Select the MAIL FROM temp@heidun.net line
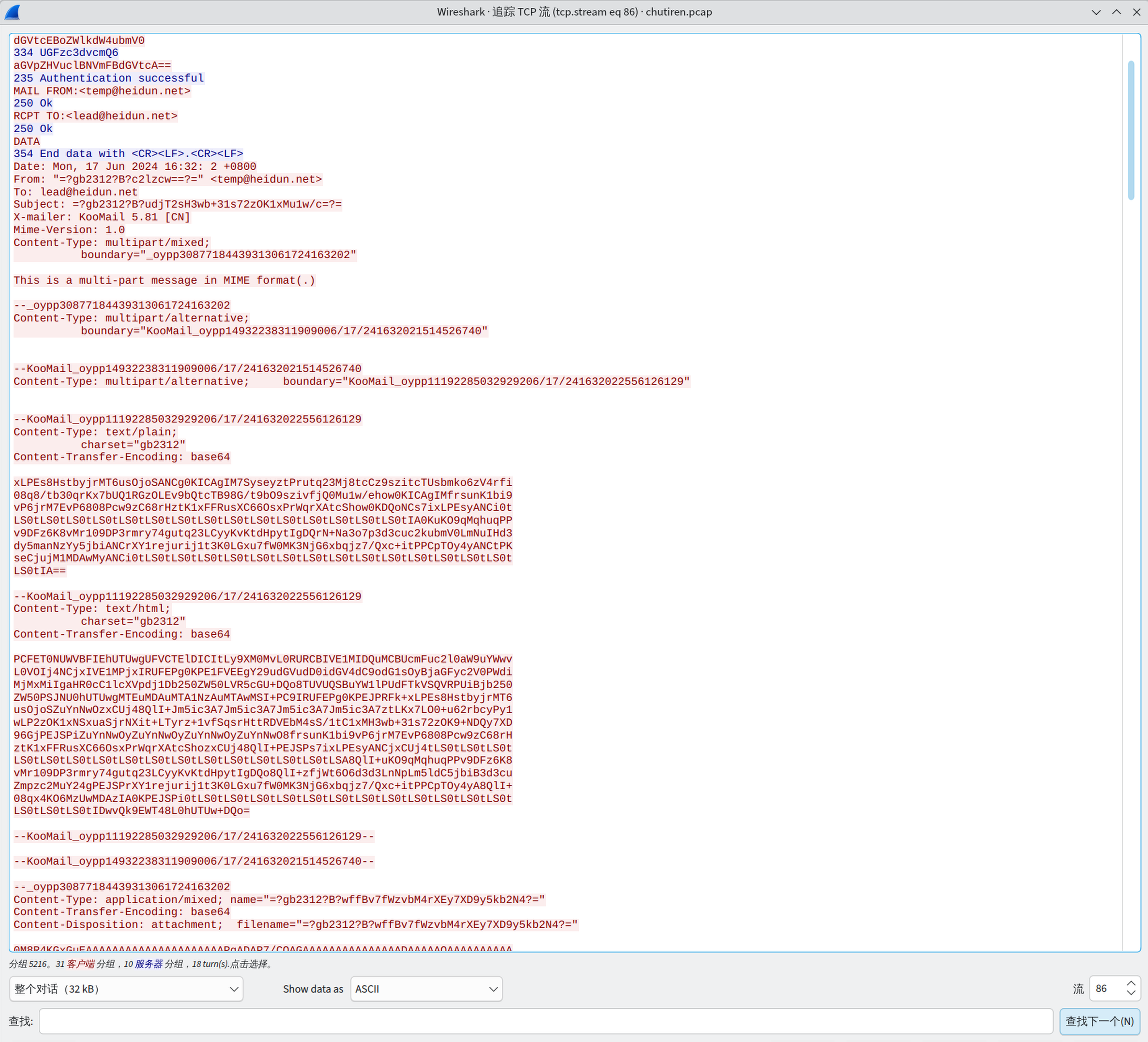Image resolution: width=1148 pixels, height=1042 pixels. click(x=102, y=91)
